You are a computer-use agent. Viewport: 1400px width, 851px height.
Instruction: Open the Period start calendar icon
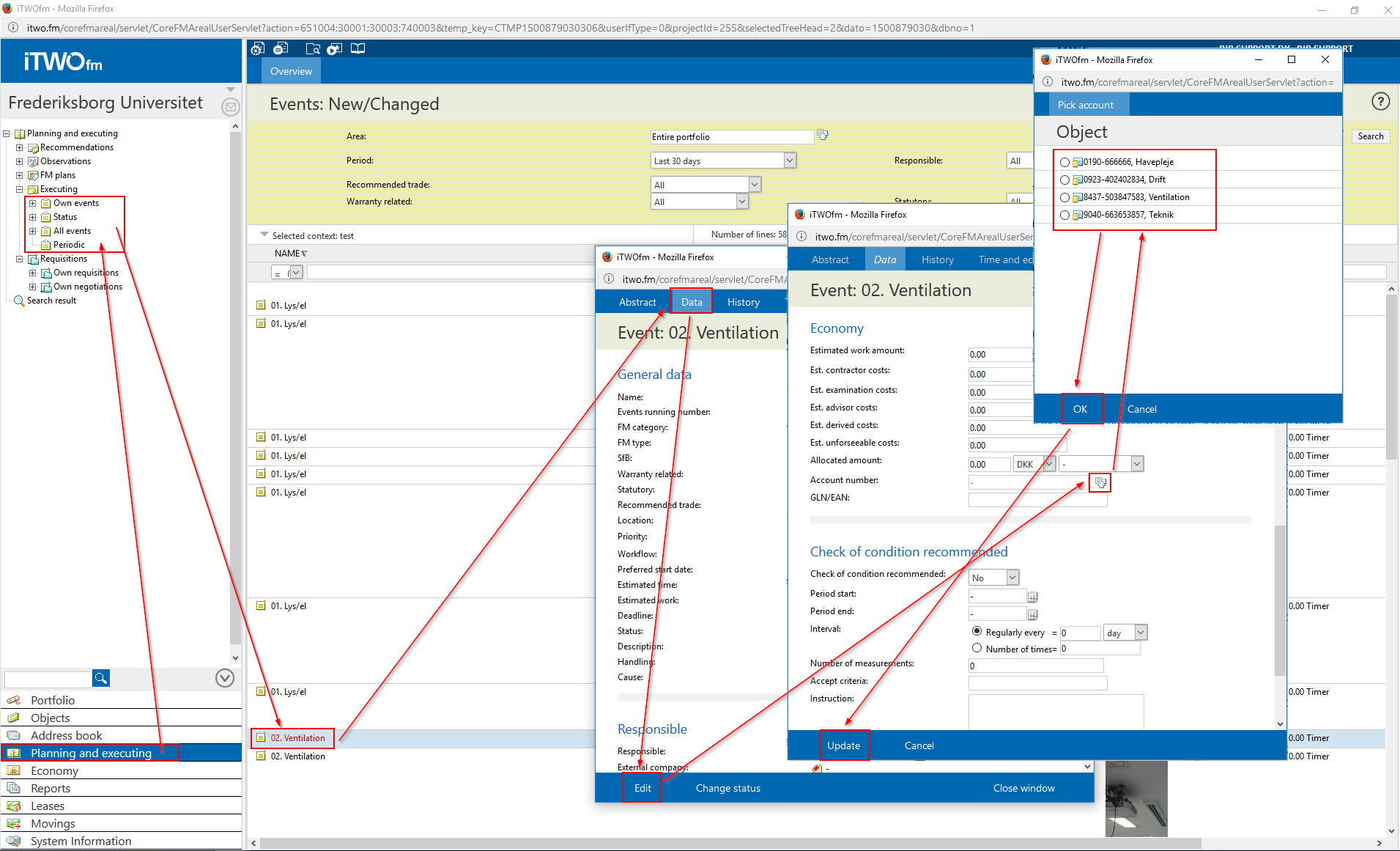(x=1032, y=597)
